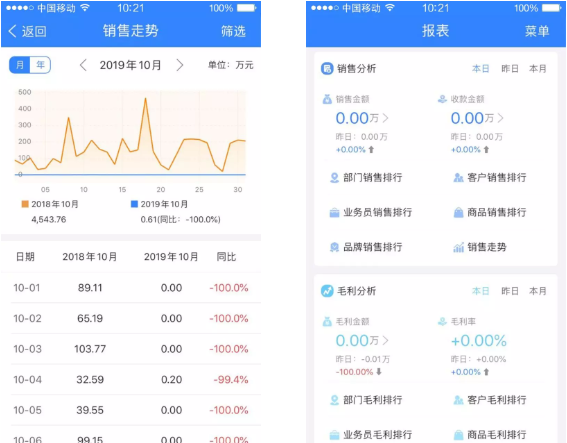This screenshot has height=443, width=567.
Task: Switch the period toggle to 月
Action: point(20,65)
